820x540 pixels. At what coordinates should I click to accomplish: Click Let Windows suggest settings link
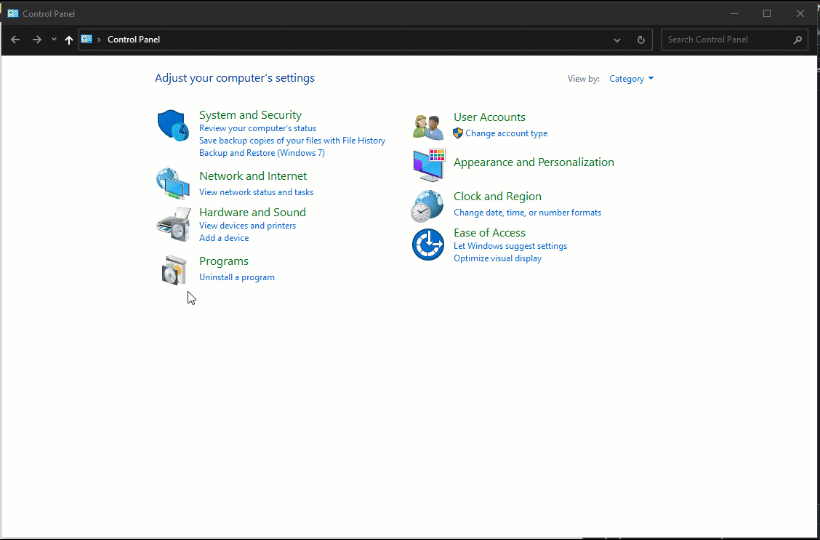[x=510, y=246]
